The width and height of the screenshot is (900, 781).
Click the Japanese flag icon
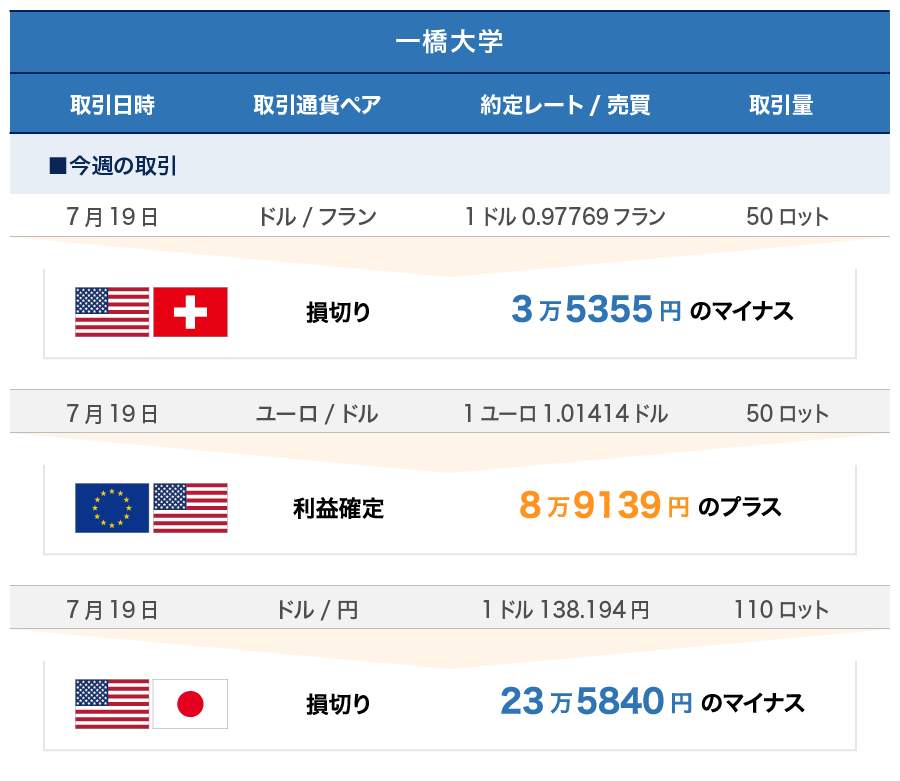pyautogui.click(x=190, y=704)
